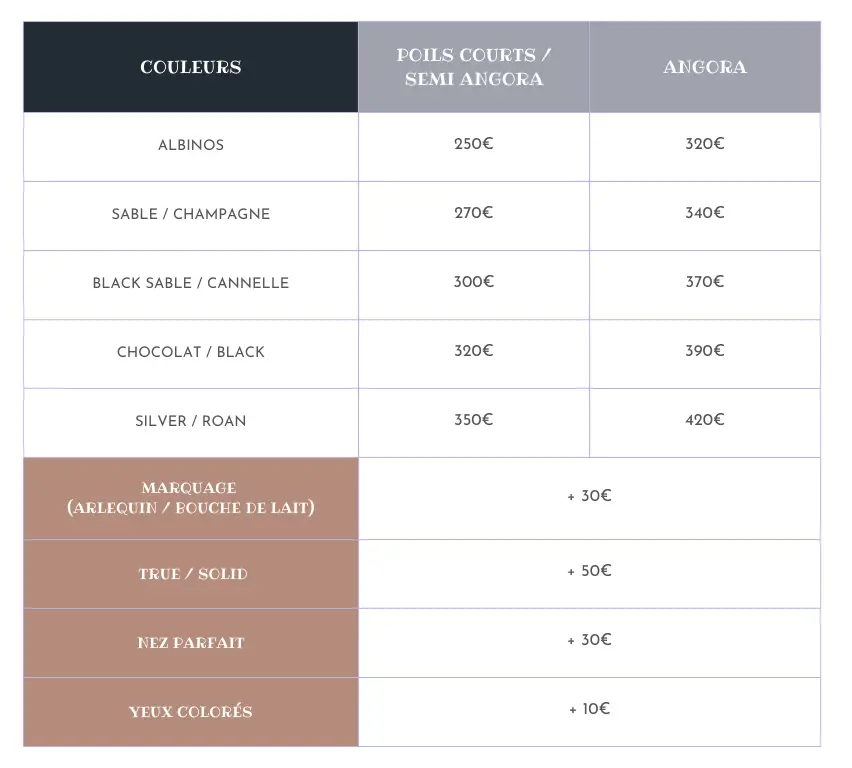
Task: Click the TRUE / SOLID option cell
Action: [191, 574]
